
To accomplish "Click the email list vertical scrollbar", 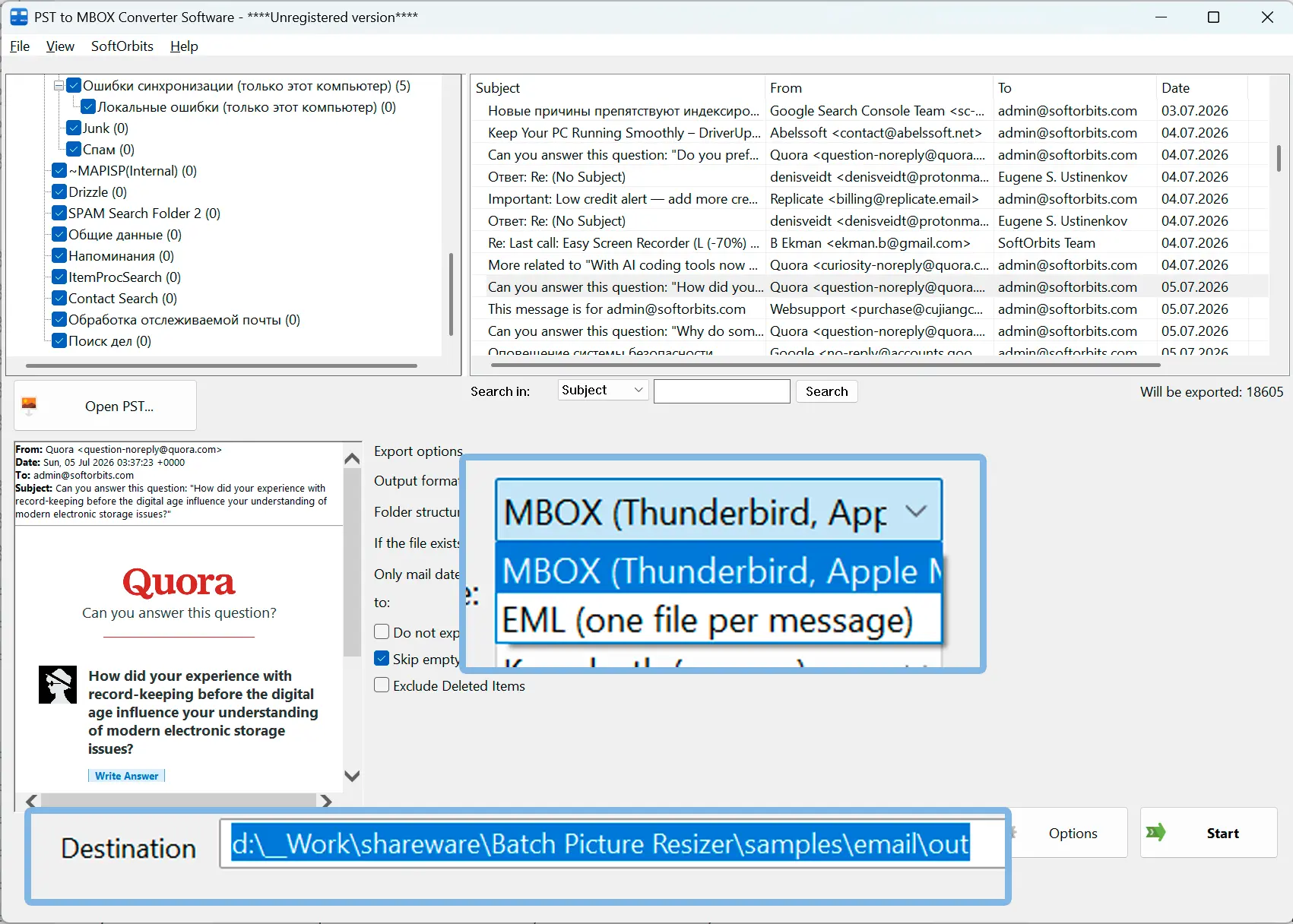I will 1279,157.
